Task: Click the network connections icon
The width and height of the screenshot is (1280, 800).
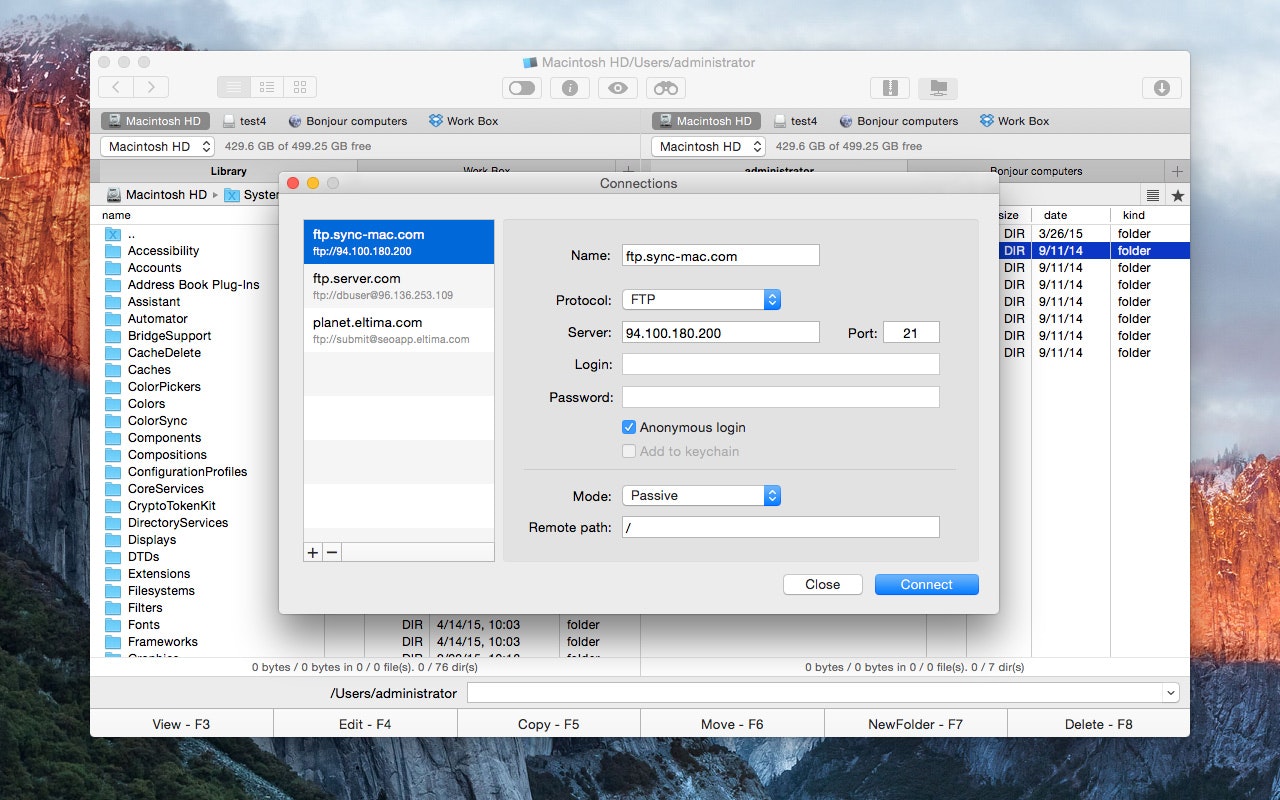Action: click(938, 88)
